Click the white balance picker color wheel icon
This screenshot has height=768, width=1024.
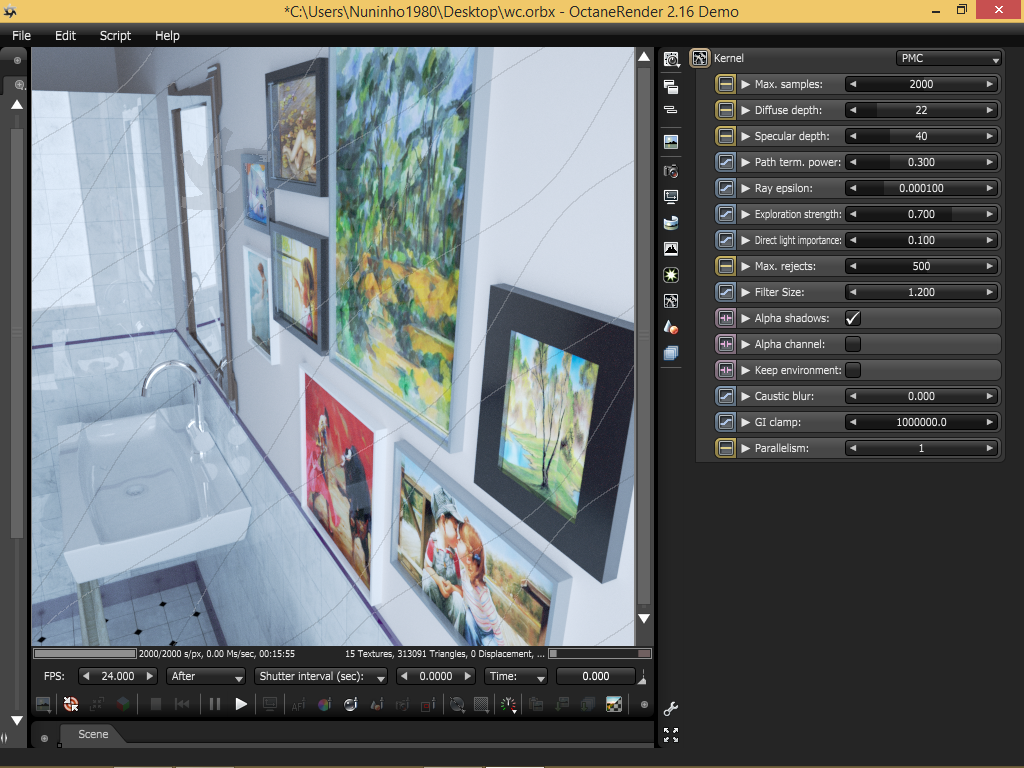(324, 704)
